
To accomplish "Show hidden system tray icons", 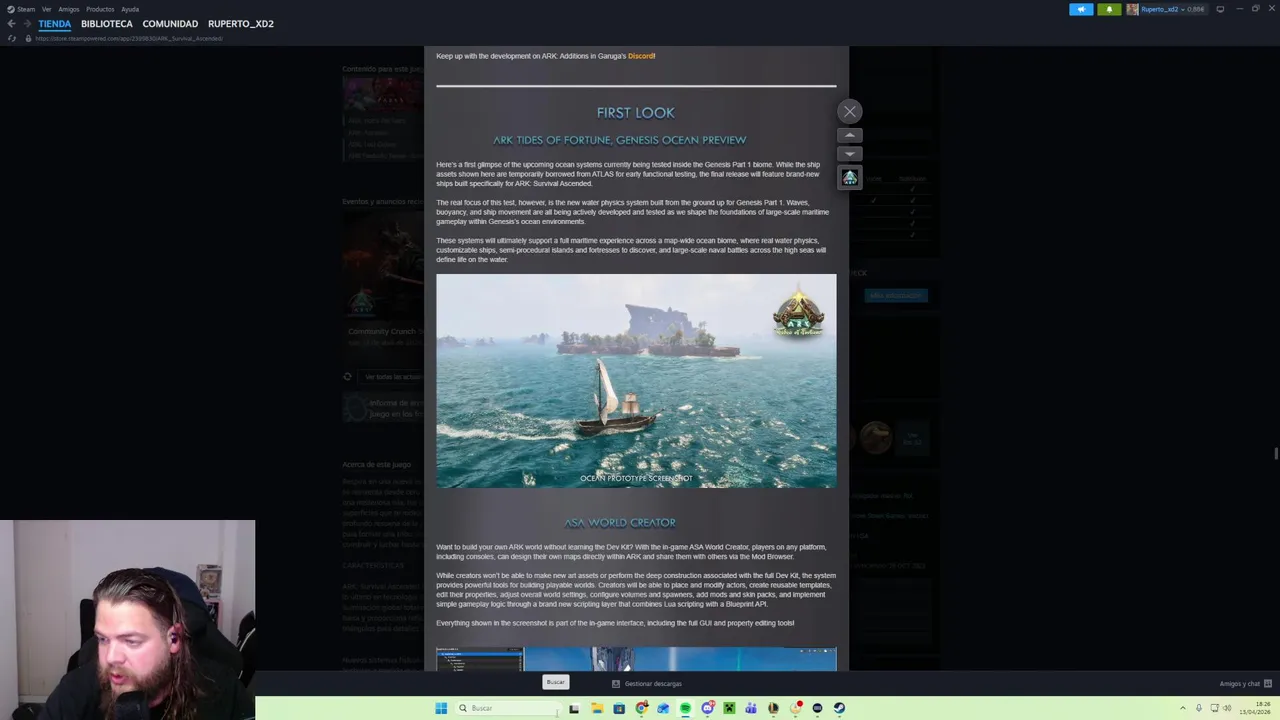I will [1183, 708].
